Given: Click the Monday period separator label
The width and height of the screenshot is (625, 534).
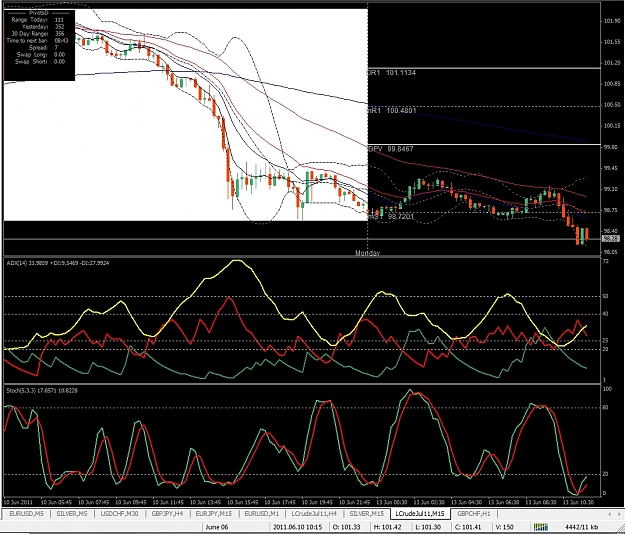Looking at the screenshot, I should point(368,253).
